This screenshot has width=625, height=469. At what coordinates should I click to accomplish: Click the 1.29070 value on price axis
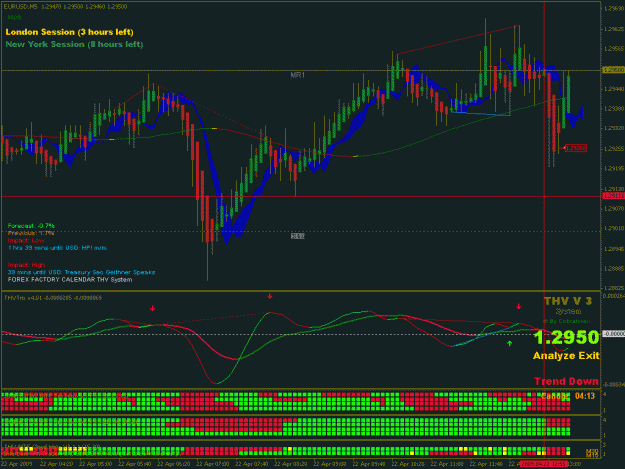613,208
